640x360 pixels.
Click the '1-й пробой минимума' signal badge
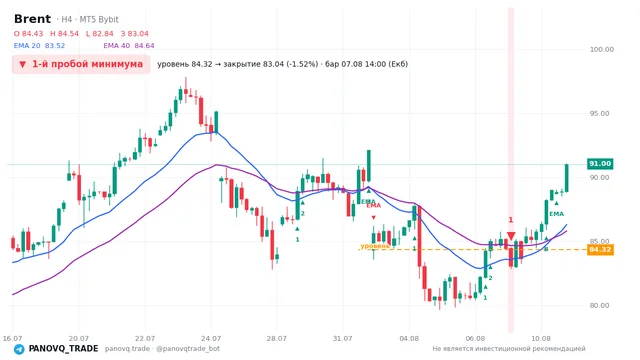click(x=81, y=64)
